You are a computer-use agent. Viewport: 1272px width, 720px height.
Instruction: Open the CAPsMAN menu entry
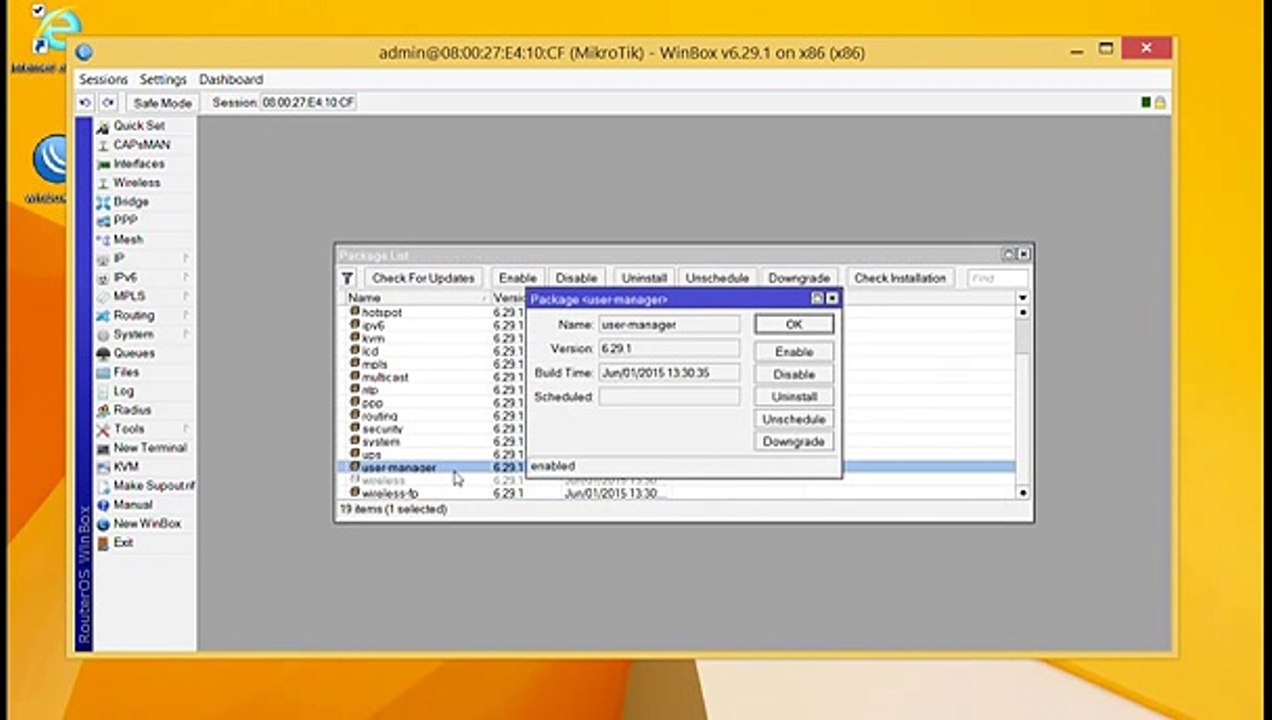pos(141,145)
